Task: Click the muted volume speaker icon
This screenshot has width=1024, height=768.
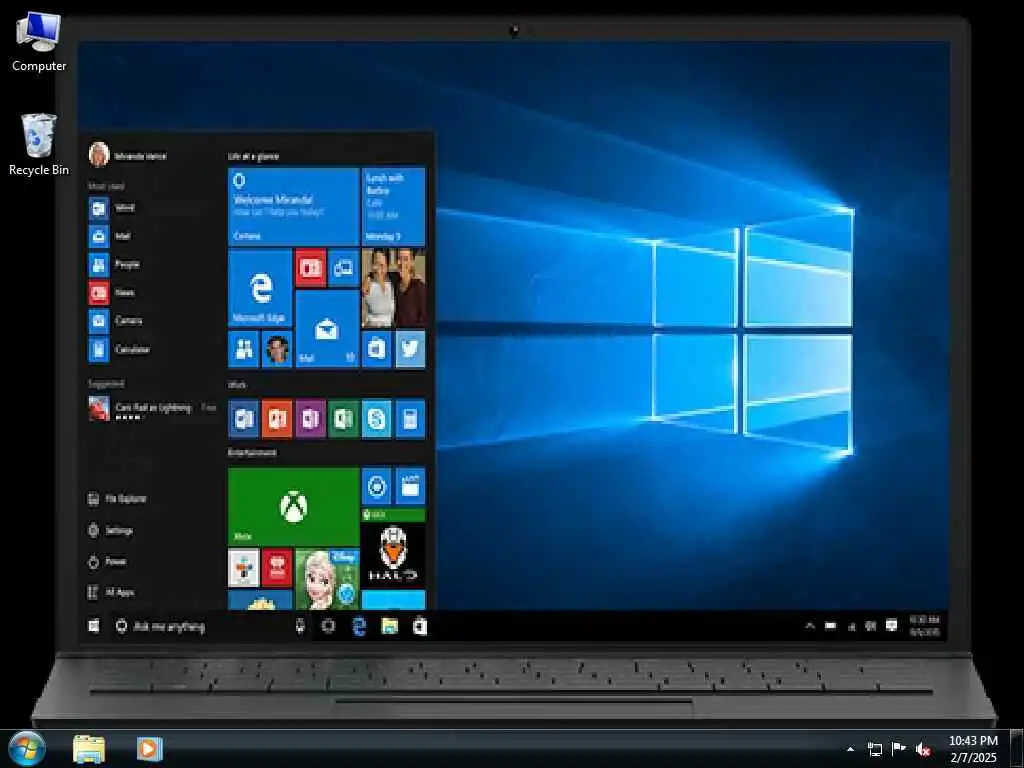Action: 923,749
